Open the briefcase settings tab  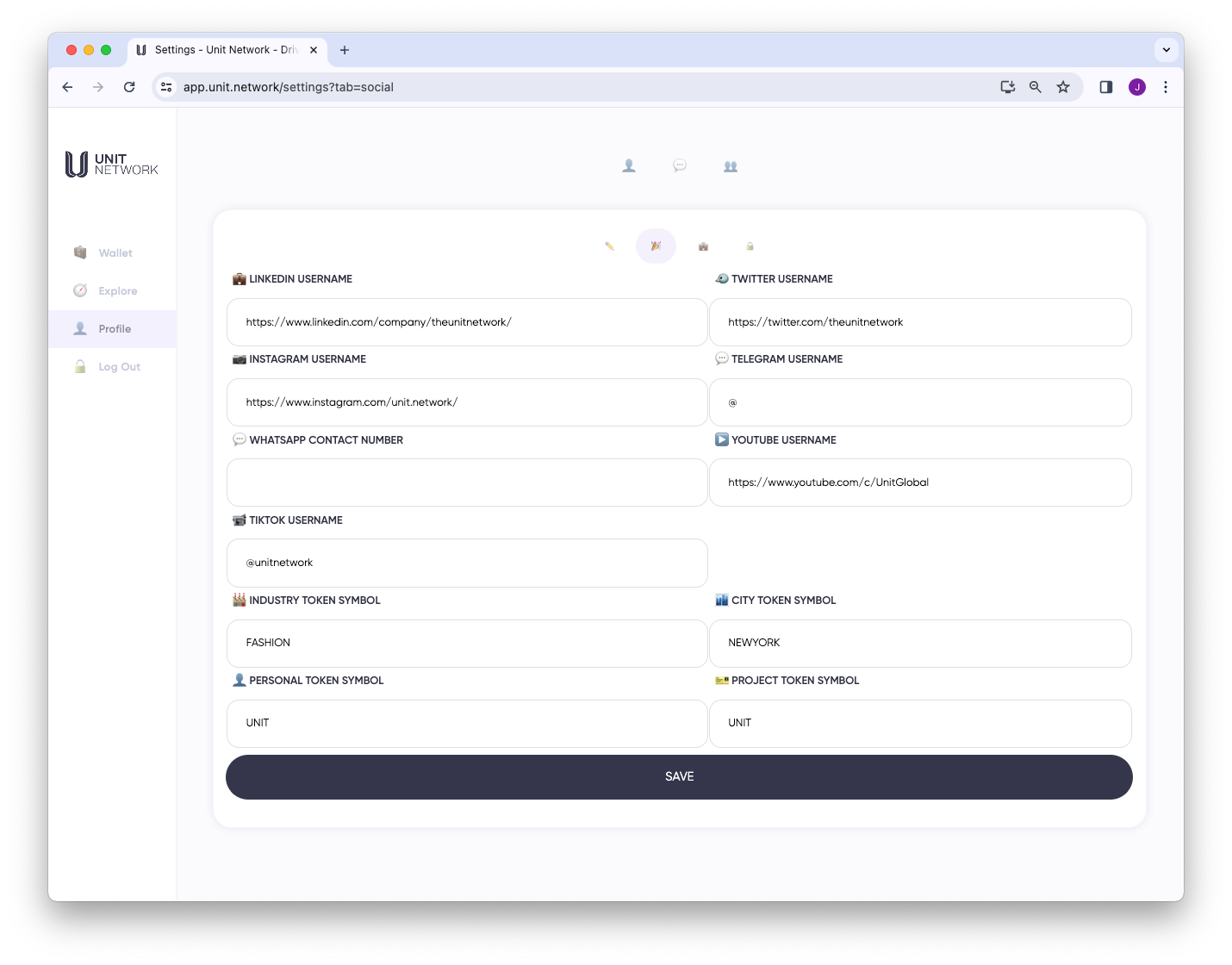click(x=703, y=246)
